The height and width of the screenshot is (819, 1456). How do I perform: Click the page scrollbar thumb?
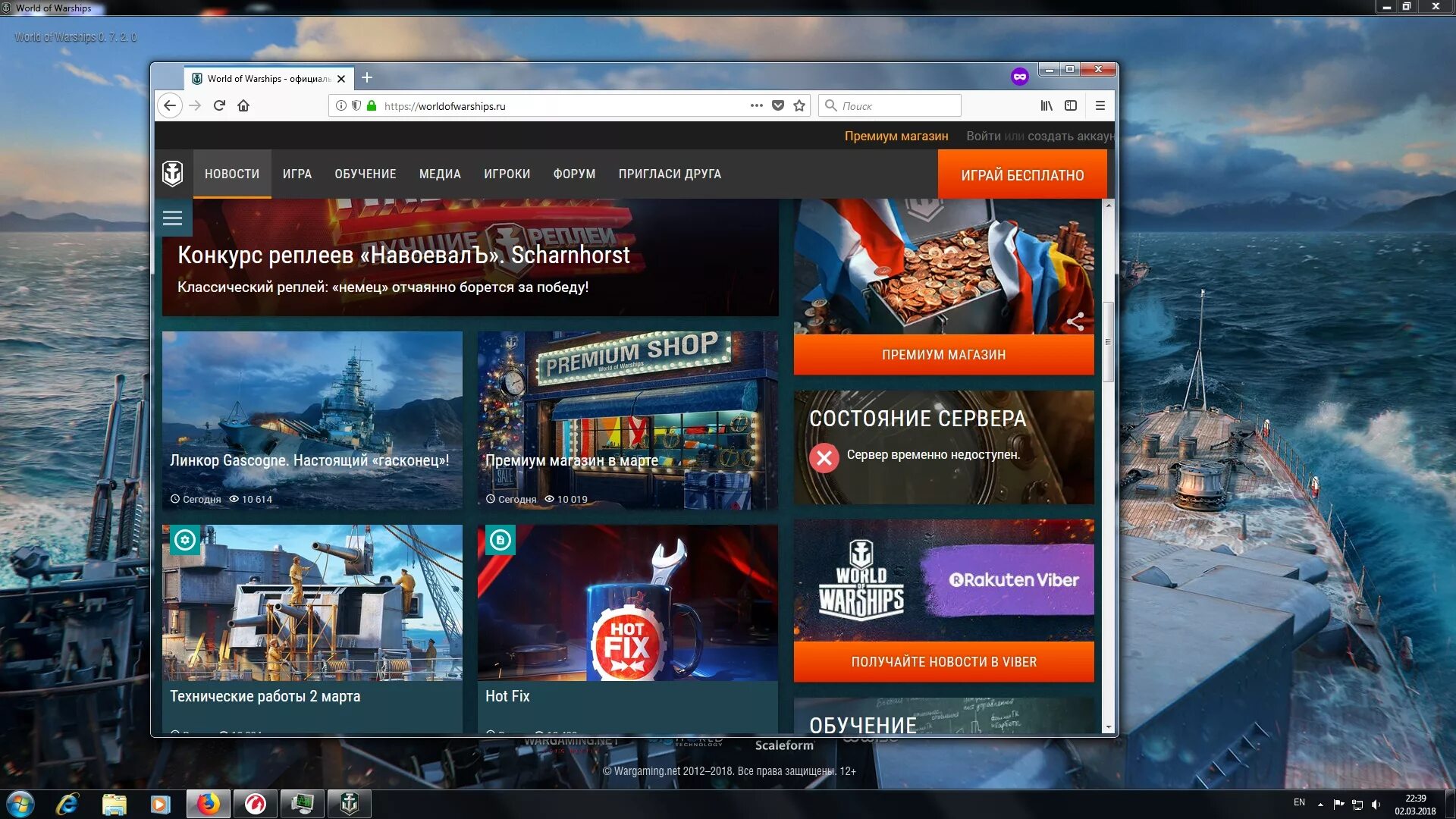1108,342
